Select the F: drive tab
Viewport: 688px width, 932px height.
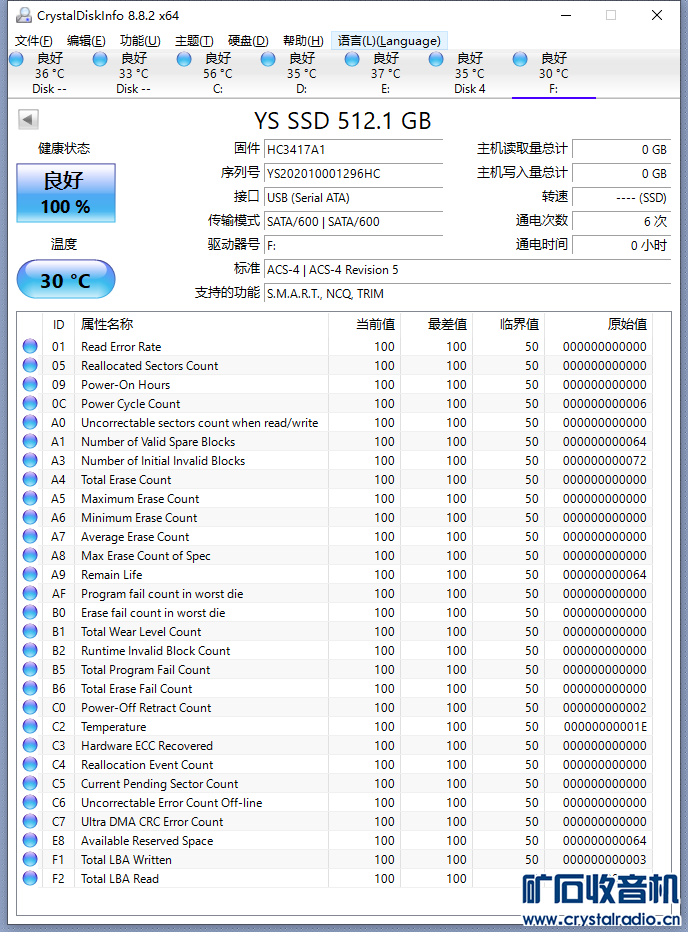(554, 74)
